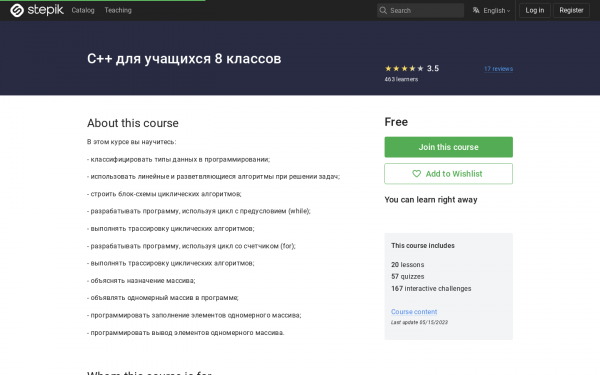Click the 'объяснять назначение массива' line
Viewport: 600px width, 375px height.
(x=141, y=281)
